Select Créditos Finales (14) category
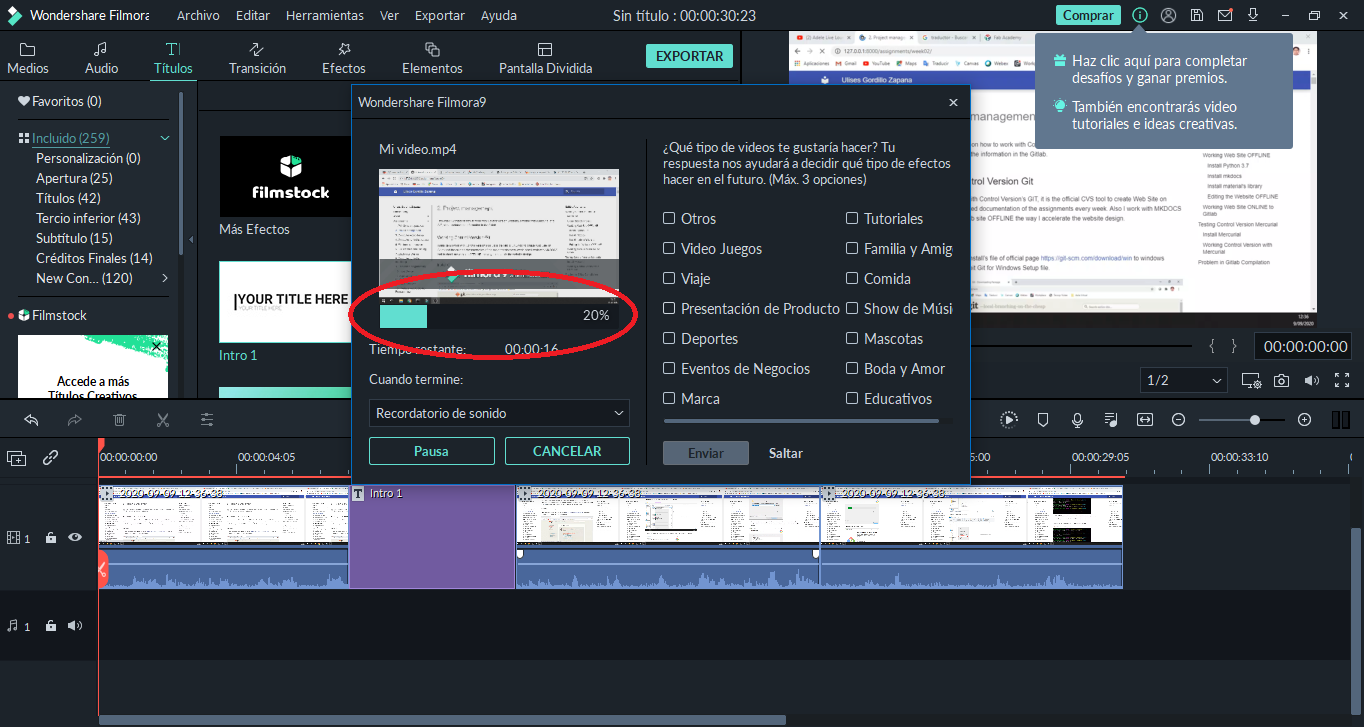The height and width of the screenshot is (727, 1364). (94, 258)
